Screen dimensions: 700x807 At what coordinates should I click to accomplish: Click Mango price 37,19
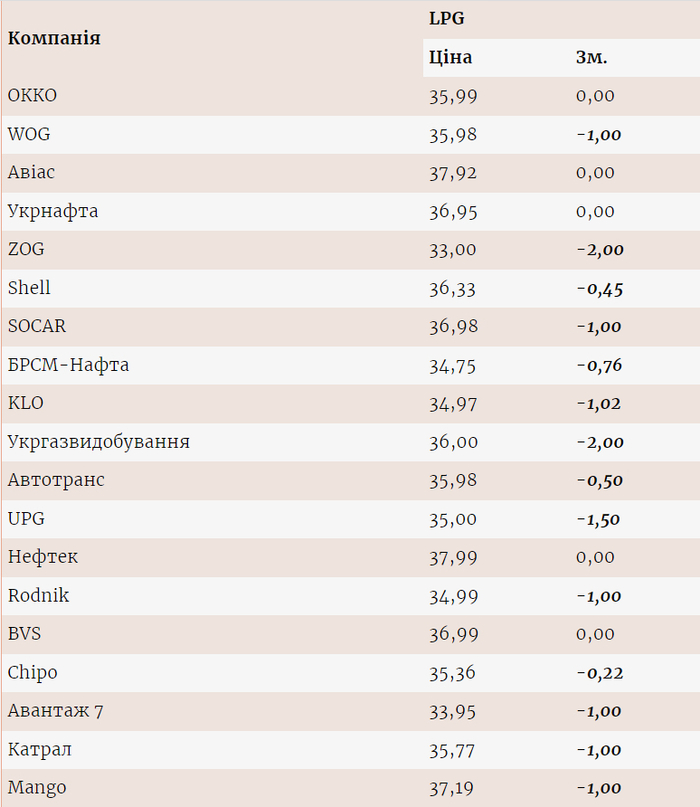[453, 788]
